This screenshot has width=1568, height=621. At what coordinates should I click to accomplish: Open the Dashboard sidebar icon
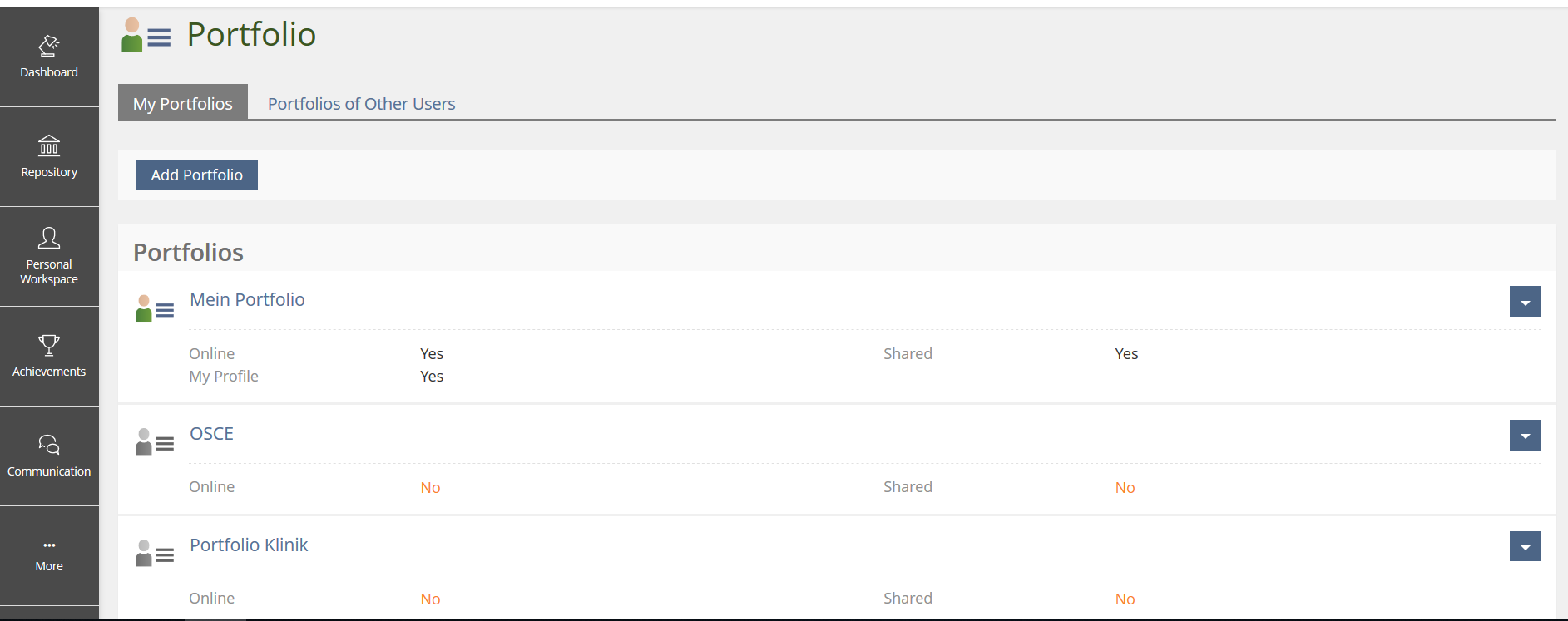tap(49, 46)
